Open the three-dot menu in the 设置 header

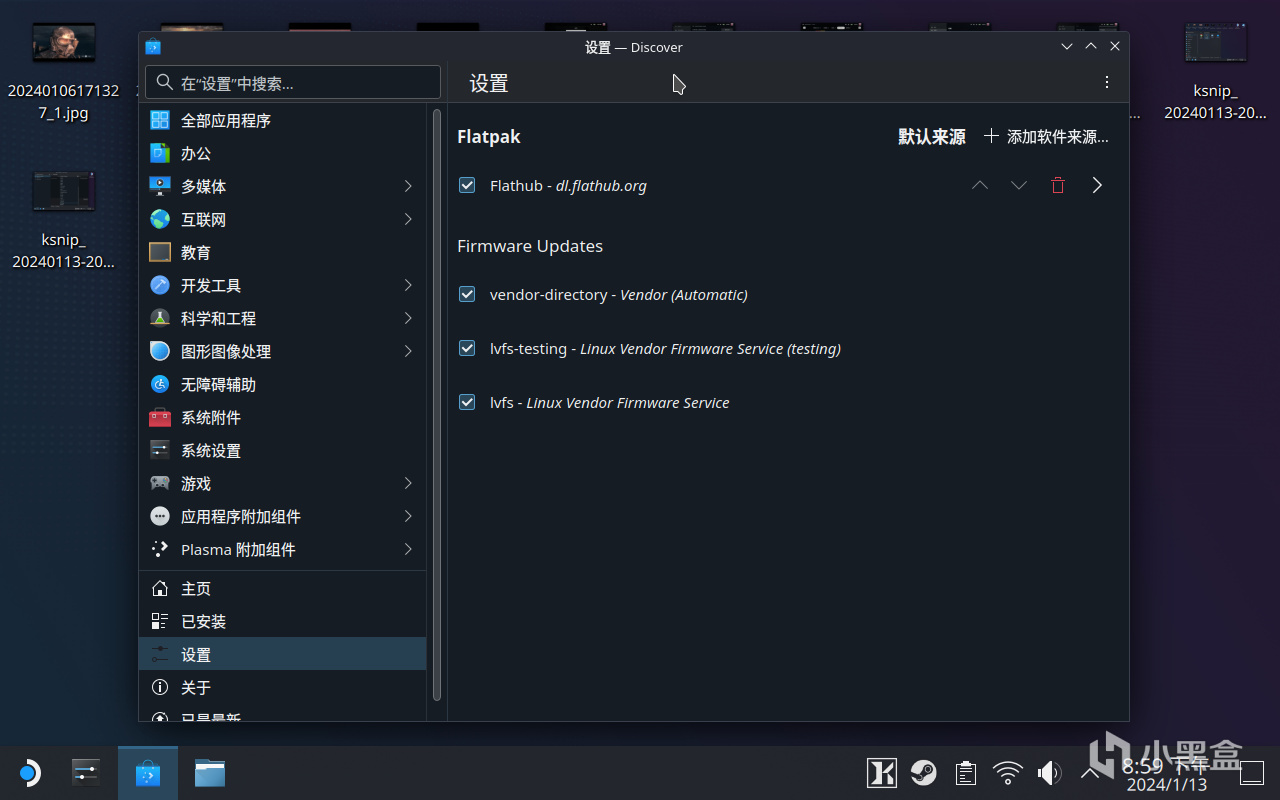click(x=1107, y=82)
